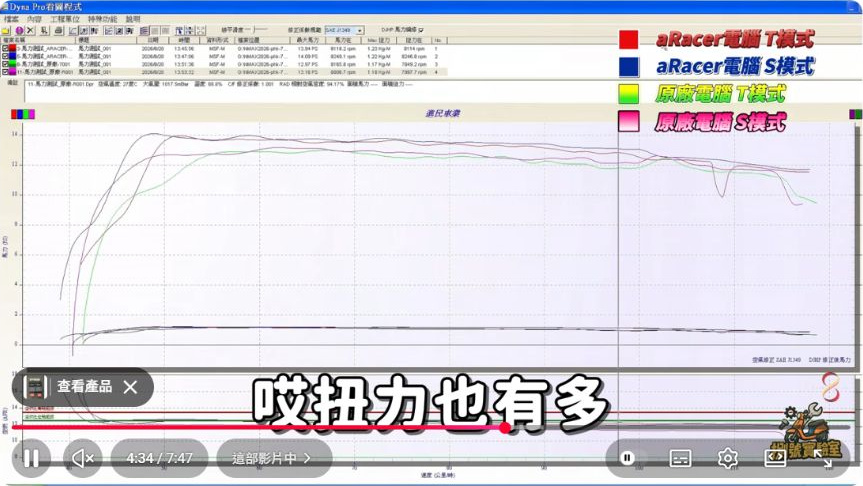
Task: Open the 工程單位 menu
Action: point(65,19)
